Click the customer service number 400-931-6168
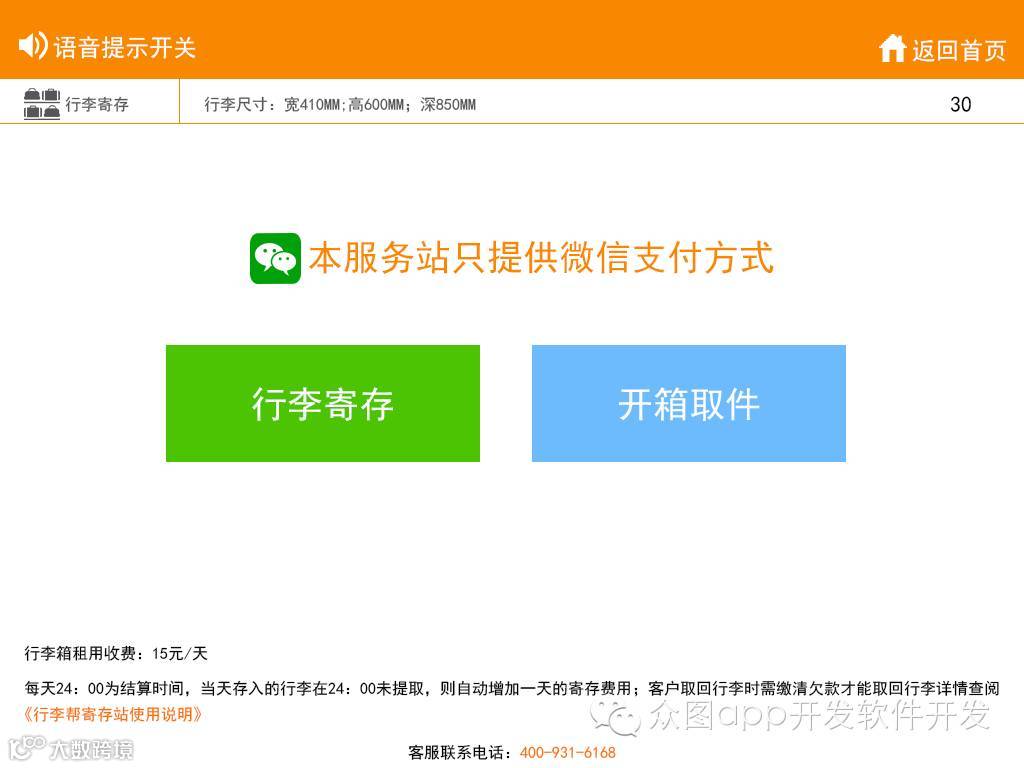This screenshot has width=1024, height=768. point(568,752)
